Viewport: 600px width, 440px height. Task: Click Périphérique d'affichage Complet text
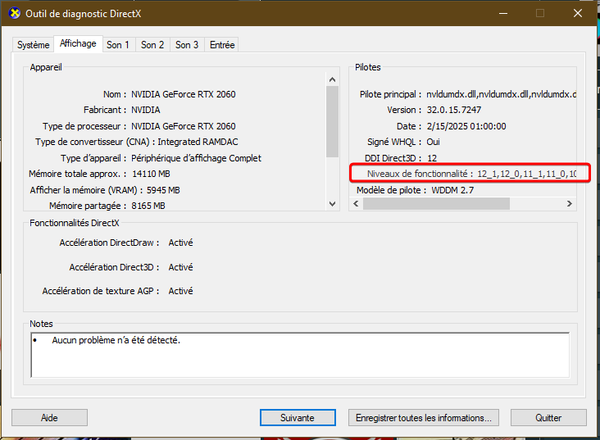tap(196, 158)
